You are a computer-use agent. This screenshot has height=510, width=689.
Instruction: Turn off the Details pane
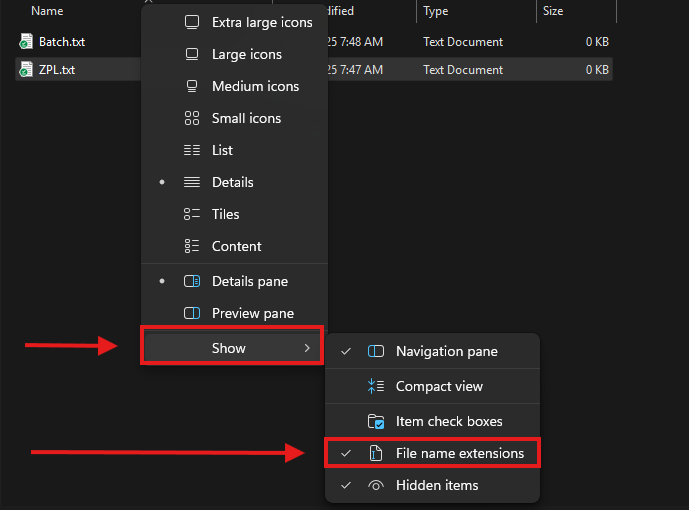(251, 282)
